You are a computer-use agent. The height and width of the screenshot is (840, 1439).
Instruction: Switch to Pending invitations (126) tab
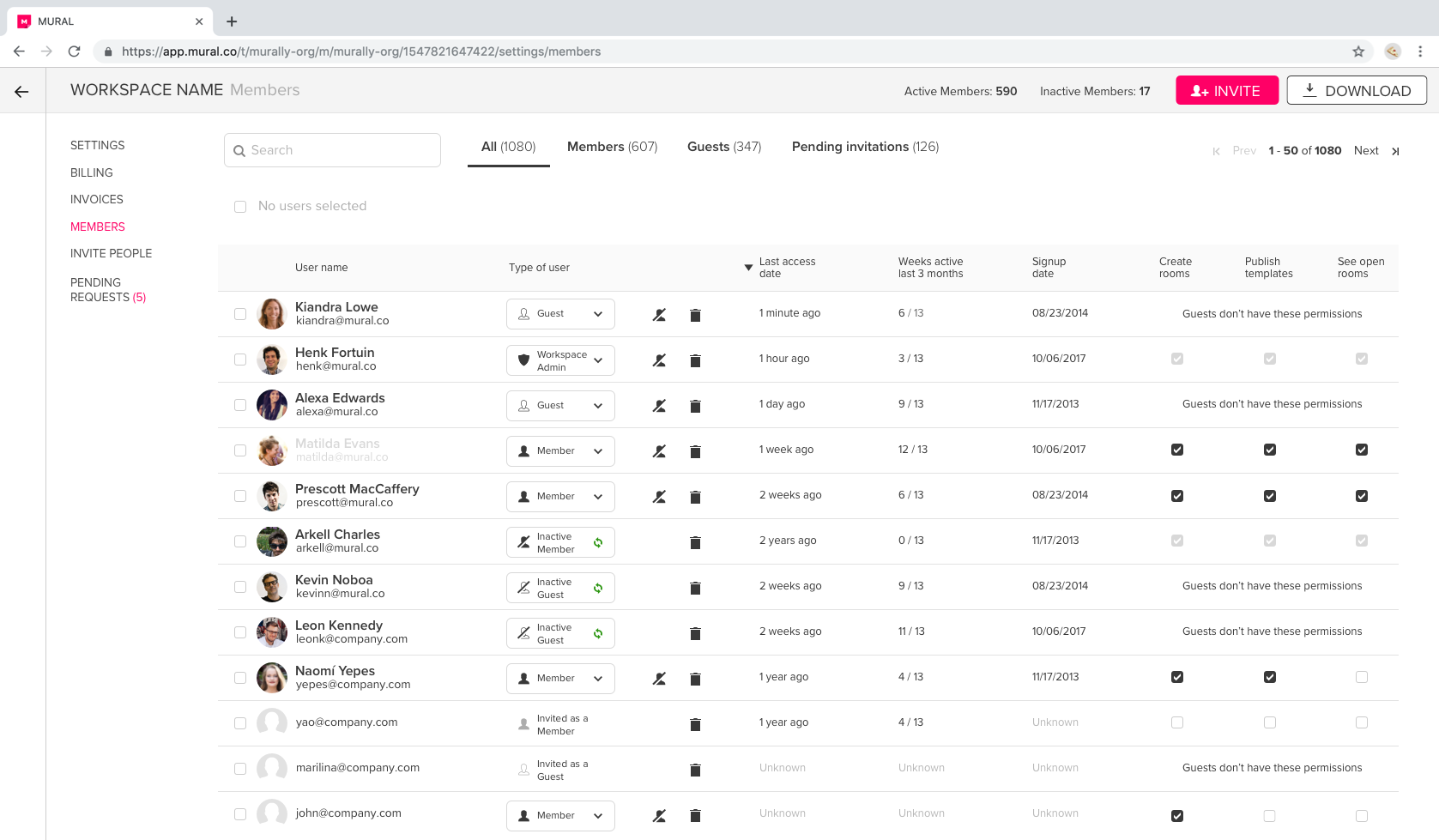coord(865,147)
